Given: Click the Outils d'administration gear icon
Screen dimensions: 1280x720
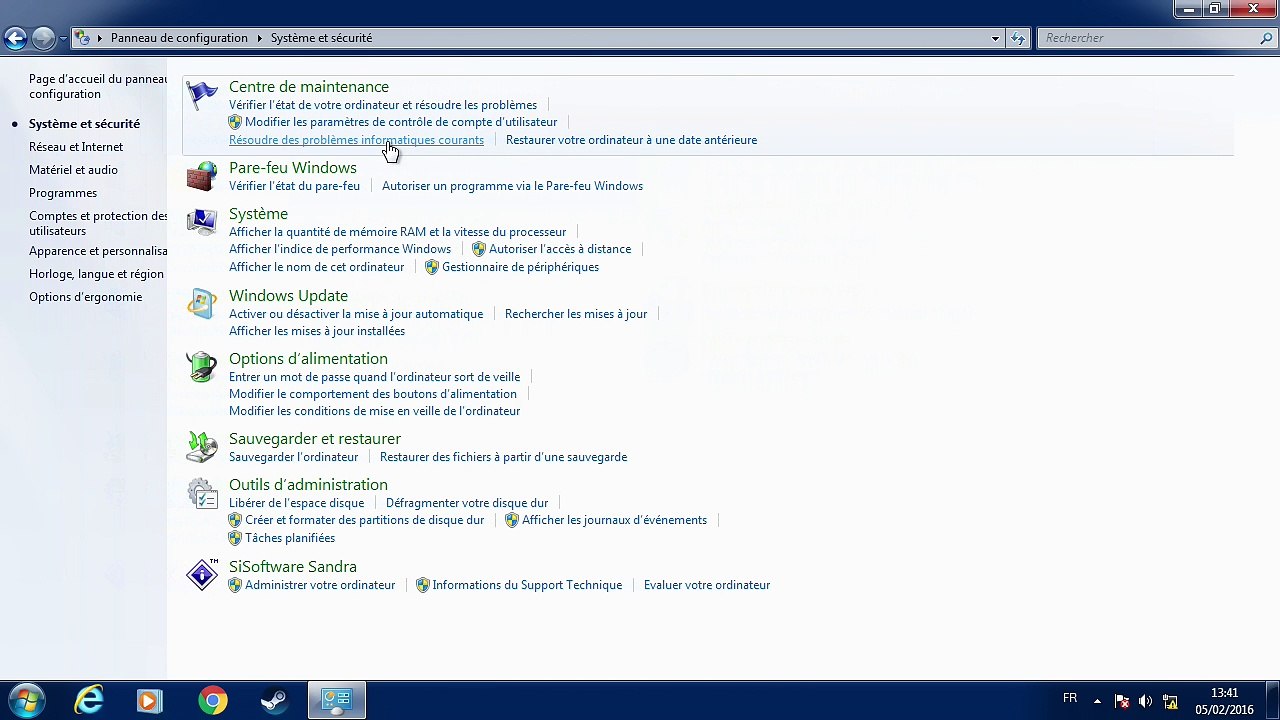Looking at the screenshot, I should [202, 493].
